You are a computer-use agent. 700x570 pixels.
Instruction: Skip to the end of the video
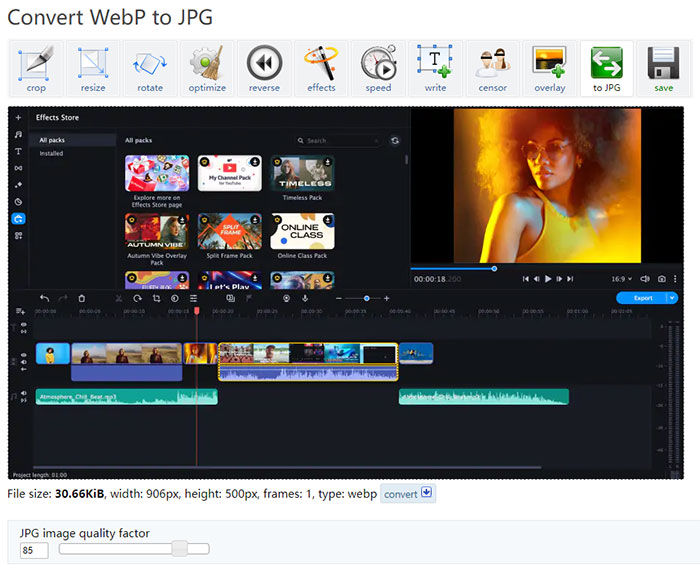pos(570,279)
